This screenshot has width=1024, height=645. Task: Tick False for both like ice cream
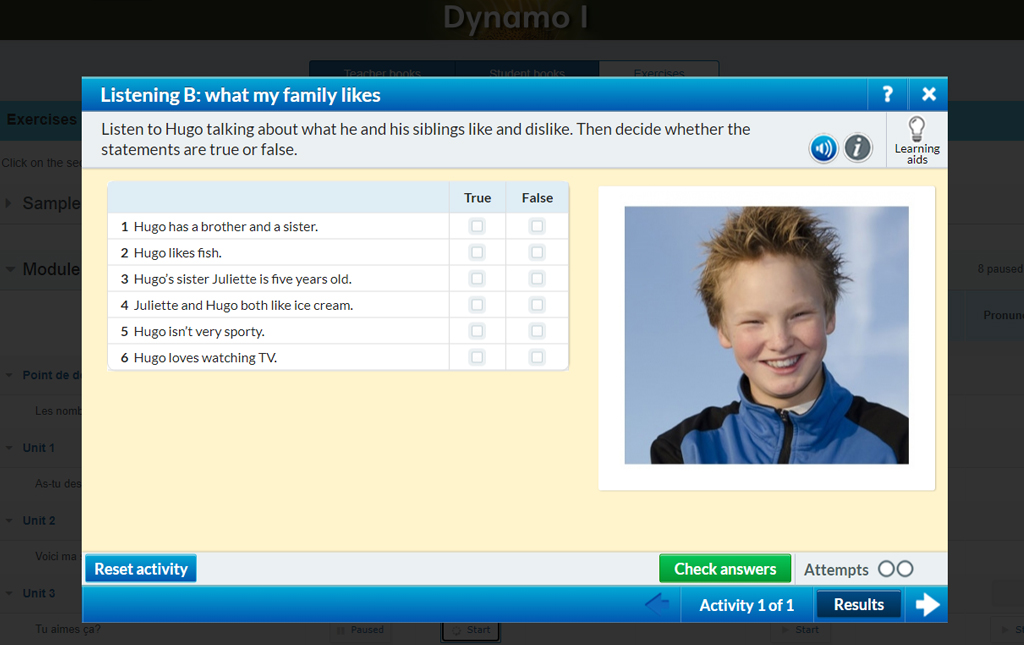coord(537,305)
